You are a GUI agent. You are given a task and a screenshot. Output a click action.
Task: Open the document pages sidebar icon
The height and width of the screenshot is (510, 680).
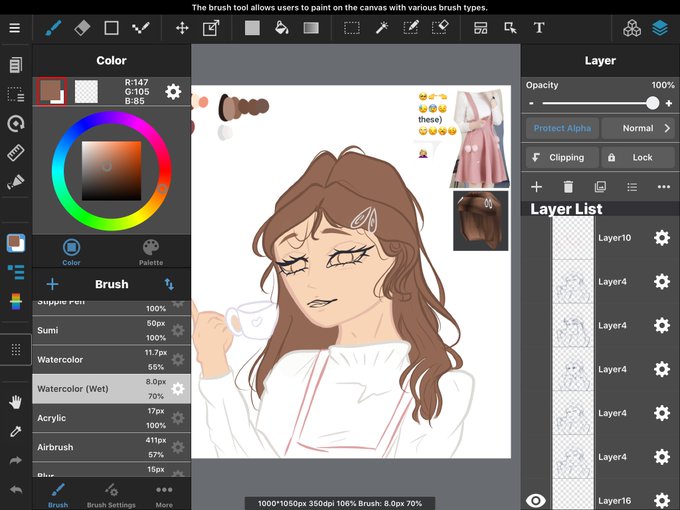tap(16, 65)
